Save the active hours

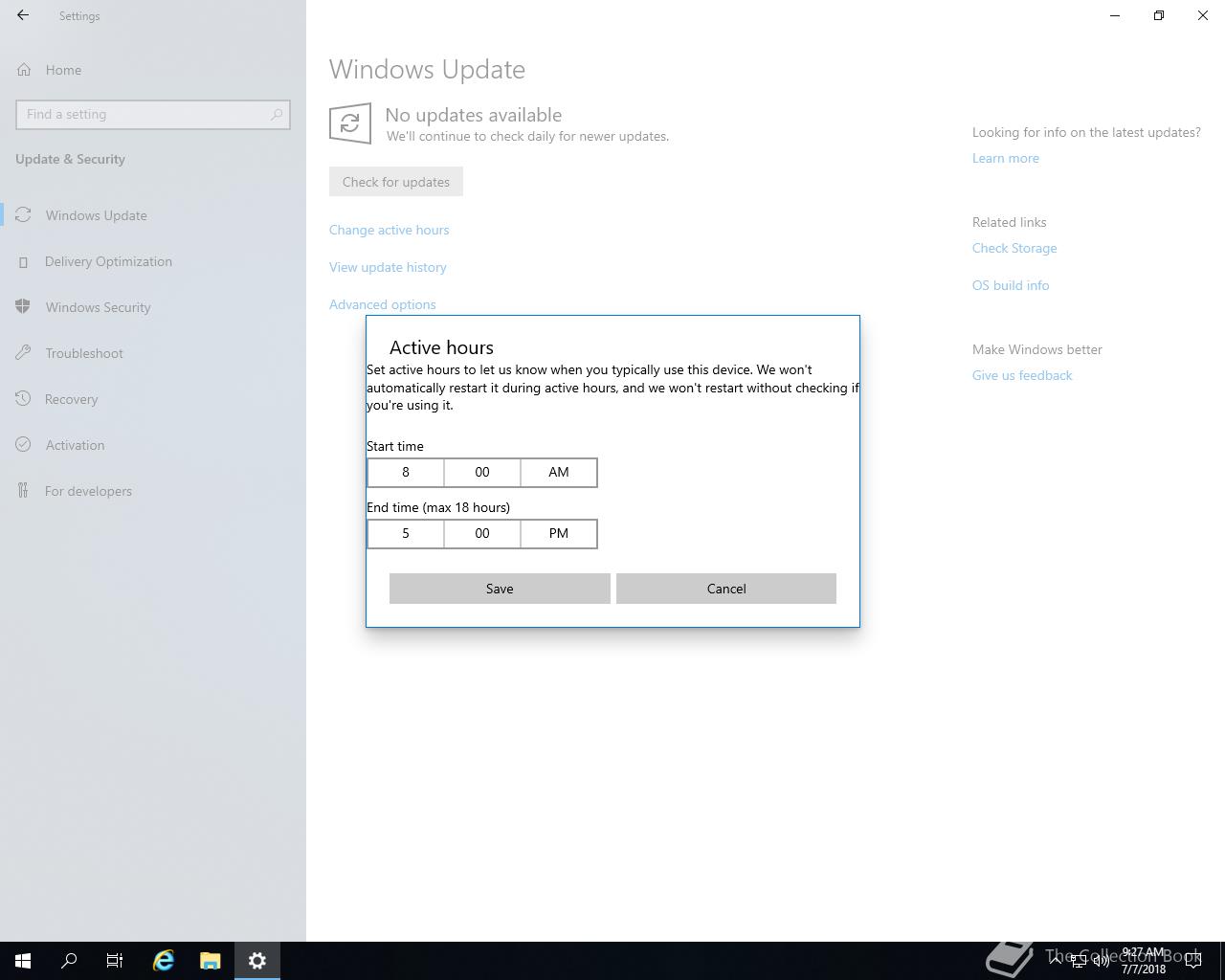(500, 589)
